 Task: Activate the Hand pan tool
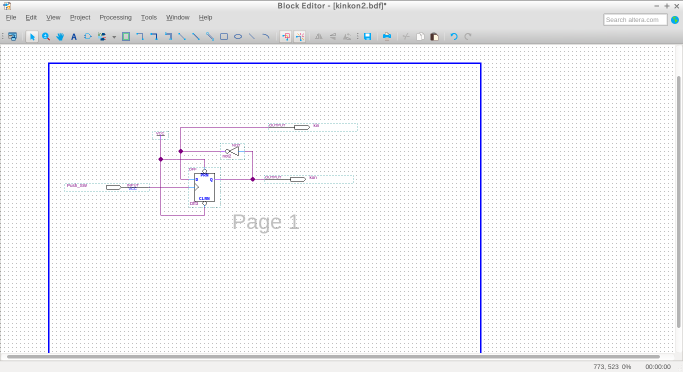click(x=60, y=37)
